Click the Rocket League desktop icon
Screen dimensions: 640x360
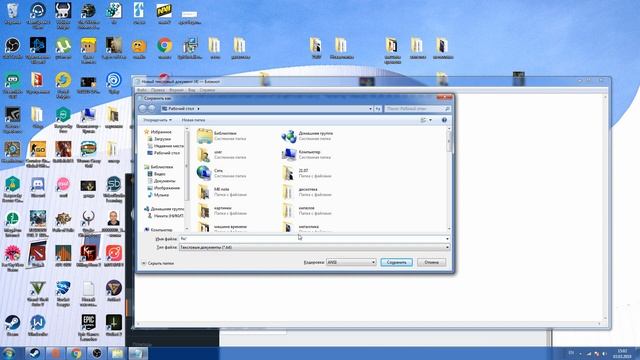63,293
